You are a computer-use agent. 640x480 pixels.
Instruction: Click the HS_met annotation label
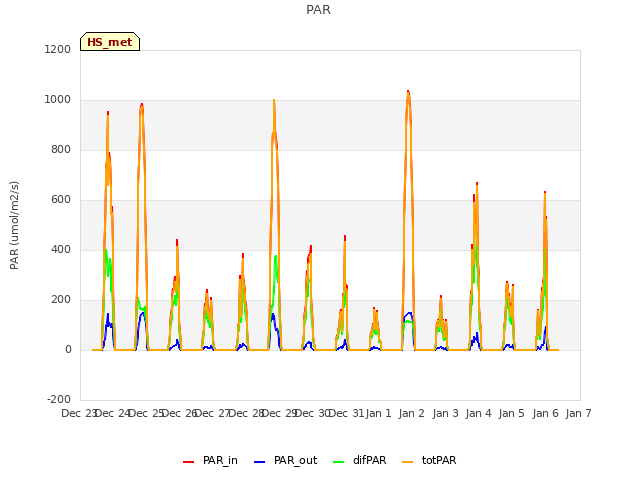(x=110, y=42)
